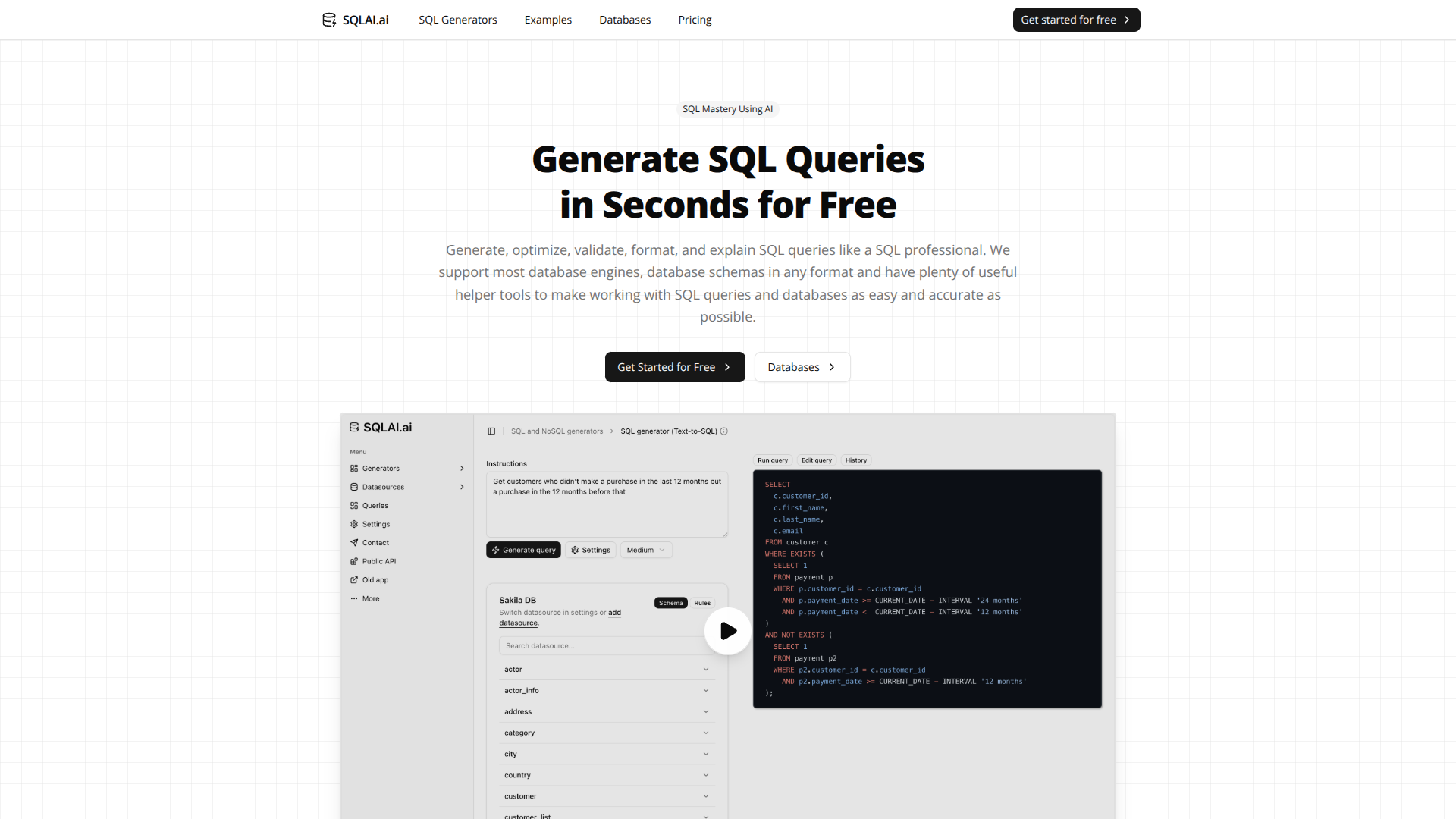Select the Rules tab
The width and height of the screenshot is (1456, 819).
[x=702, y=603]
